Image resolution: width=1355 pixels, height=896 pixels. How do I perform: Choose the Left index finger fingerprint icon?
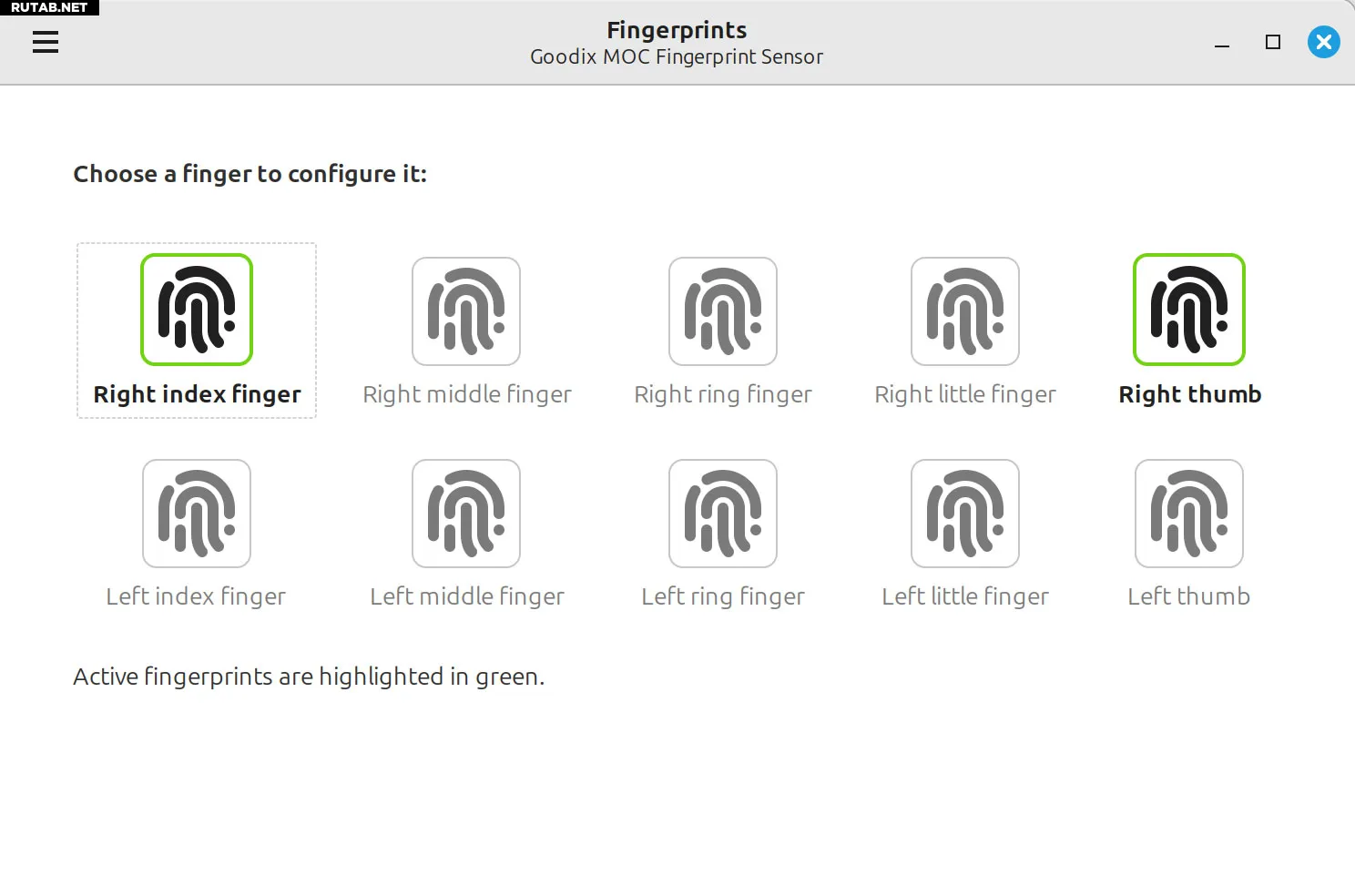pyautogui.click(x=197, y=514)
